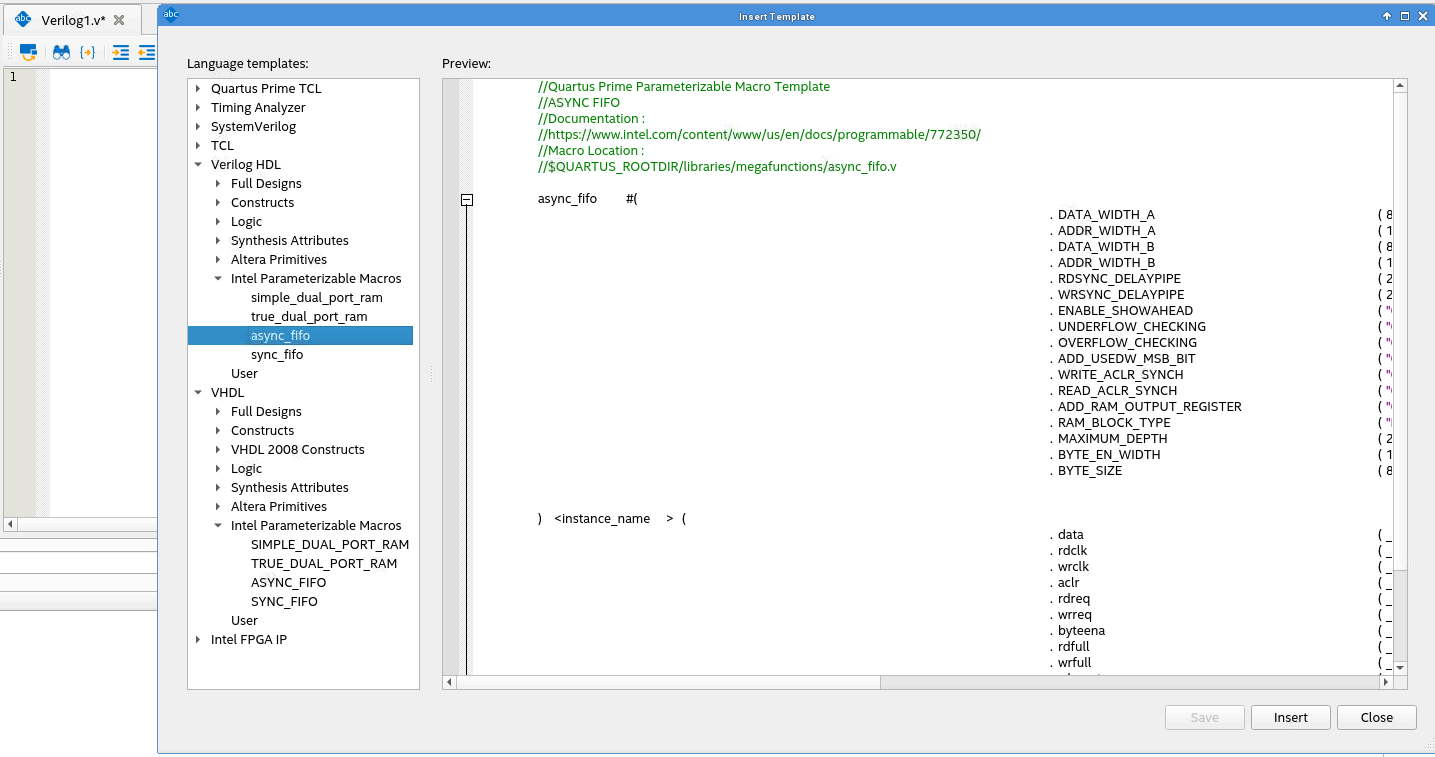This screenshot has width=1435, height=757.
Task: Select the sync_fifo template
Action: [277, 355]
